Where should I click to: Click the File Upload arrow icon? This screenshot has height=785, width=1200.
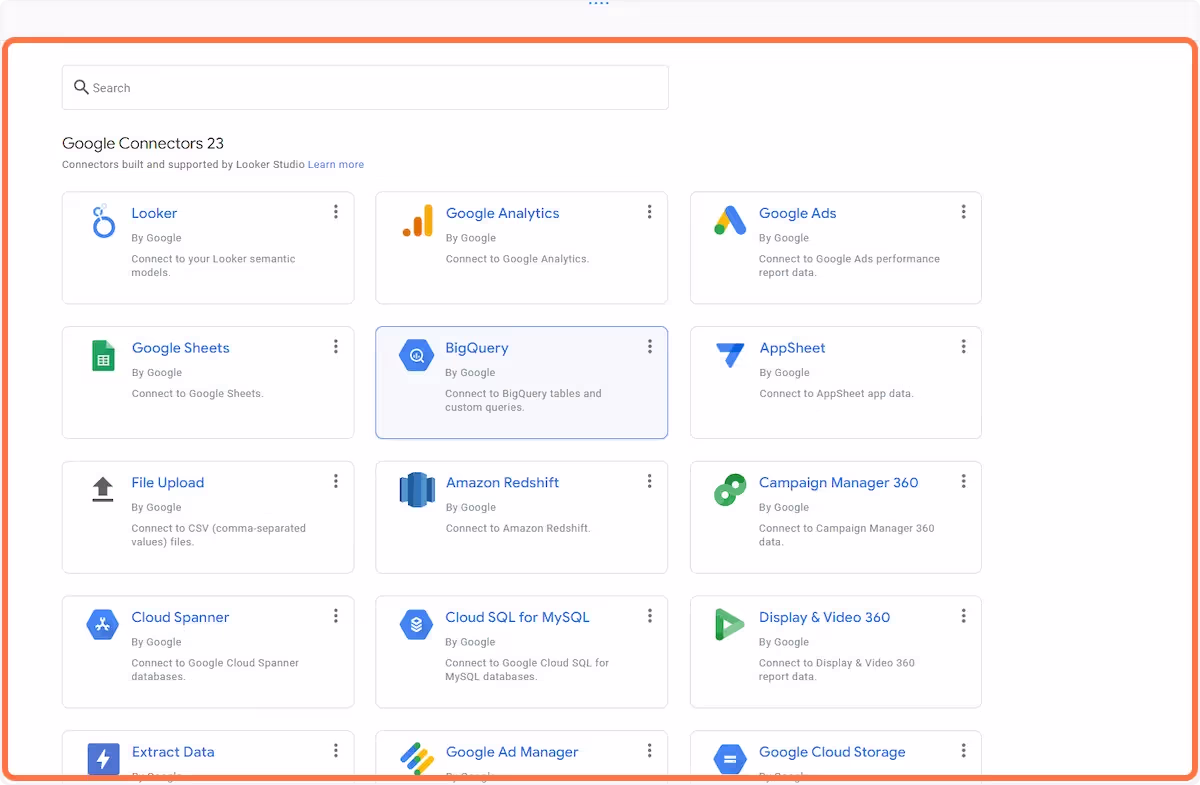(103, 489)
